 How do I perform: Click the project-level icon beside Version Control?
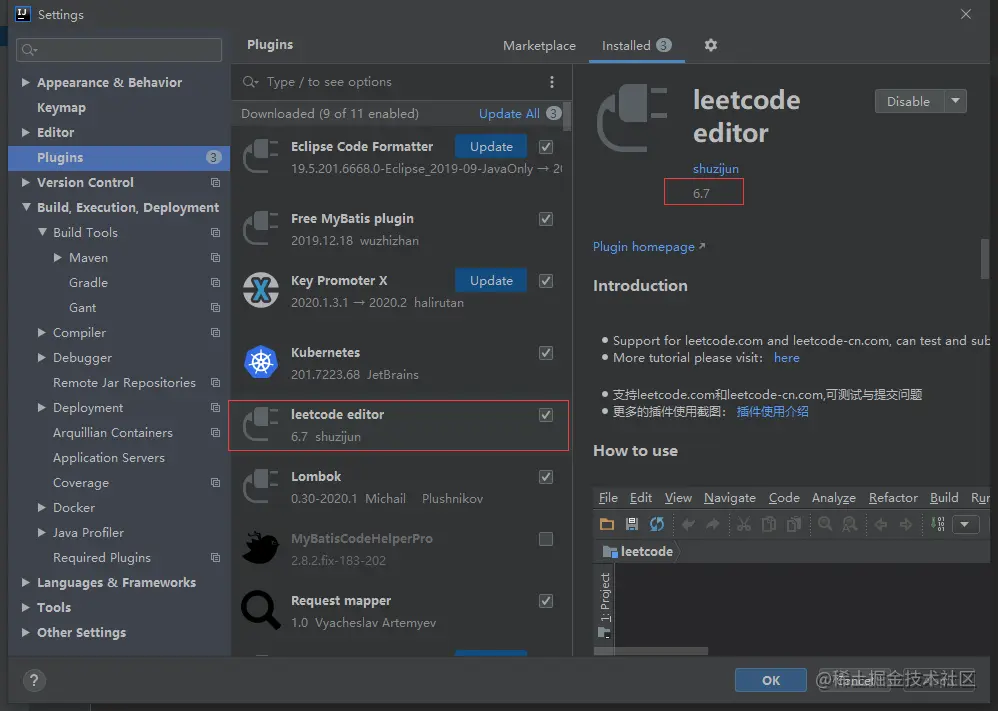click(x=215, y=183)
